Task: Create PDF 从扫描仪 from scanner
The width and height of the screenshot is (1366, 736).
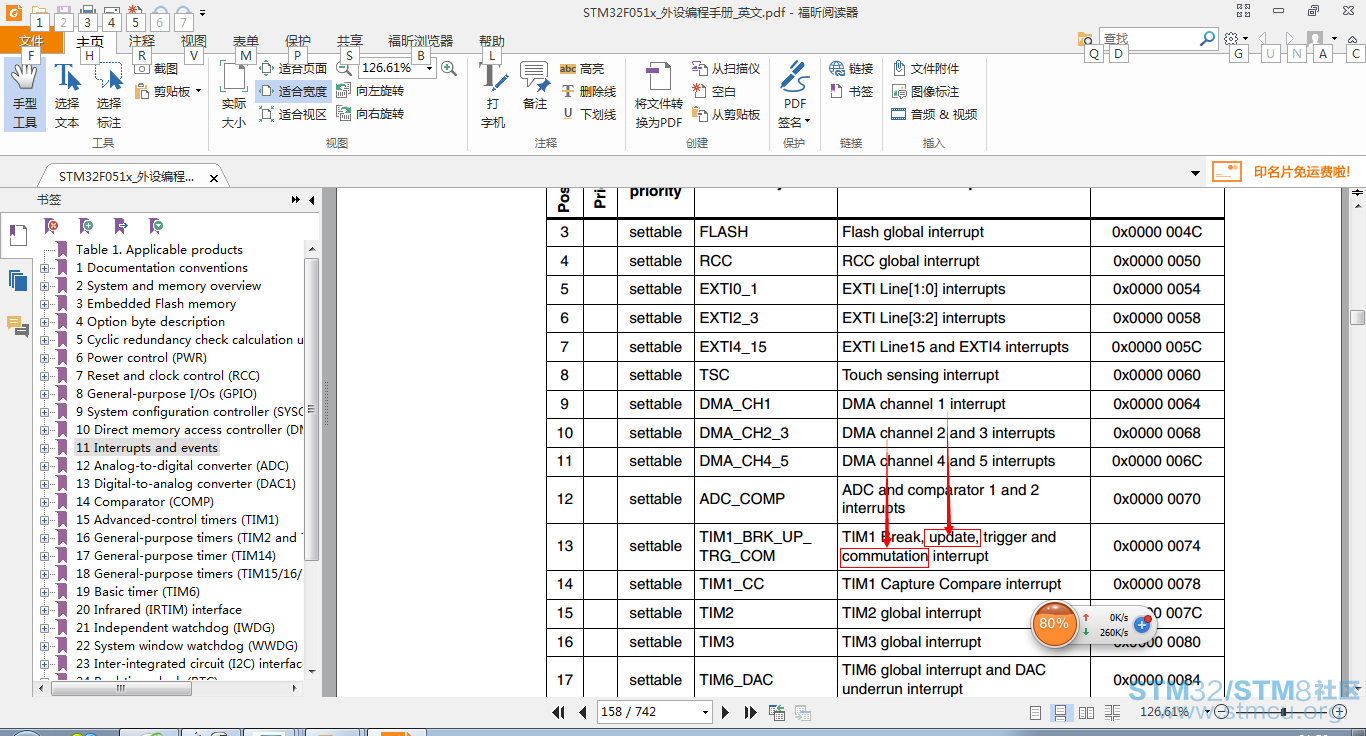Action: (x=726, y=69)
